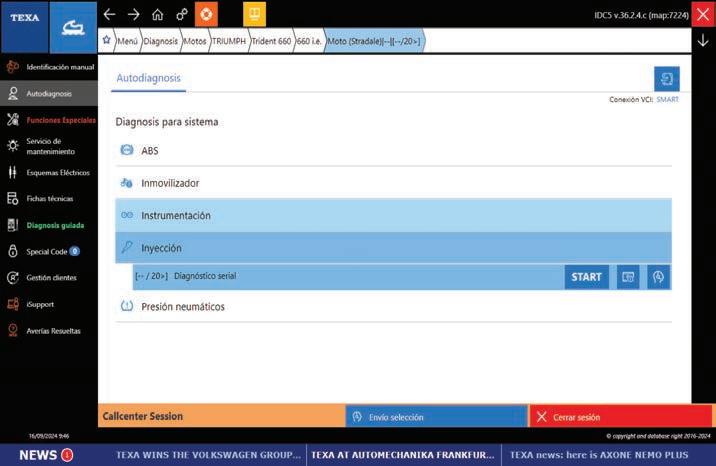Open Diagnosis guiada in sidebar
The image size is (716, 466).
[x=49, y=225]
